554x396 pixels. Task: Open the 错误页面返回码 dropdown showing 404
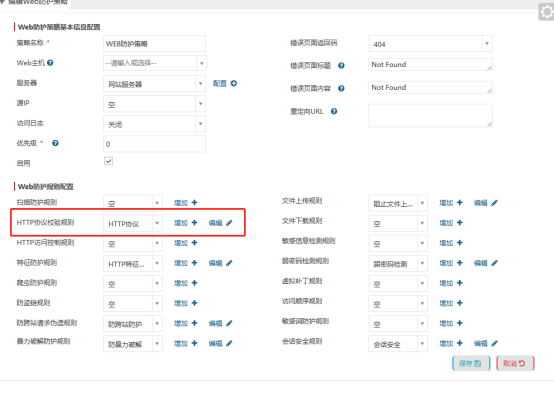(x=430, y=44)
